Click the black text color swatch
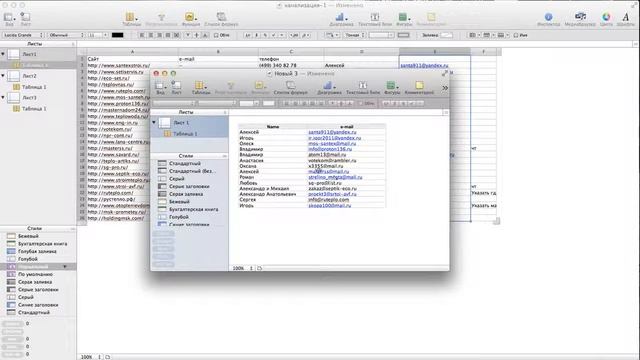 point(118,35)
